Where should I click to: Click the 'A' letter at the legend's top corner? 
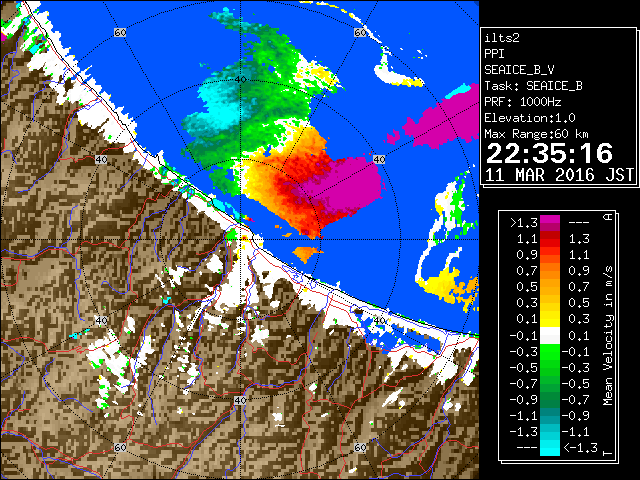[608, 217]
